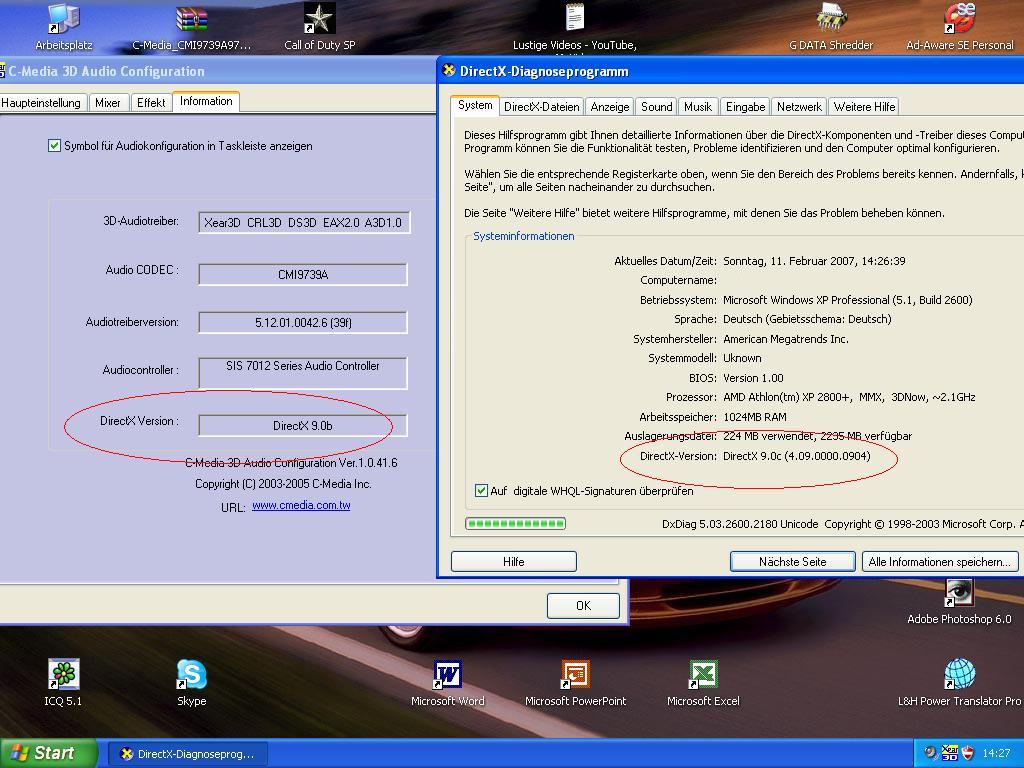Click DirectX 9.0c (4.09.0000.0904) text
The width and height of the screenshot is (1024, 768).
pos(797,456)
